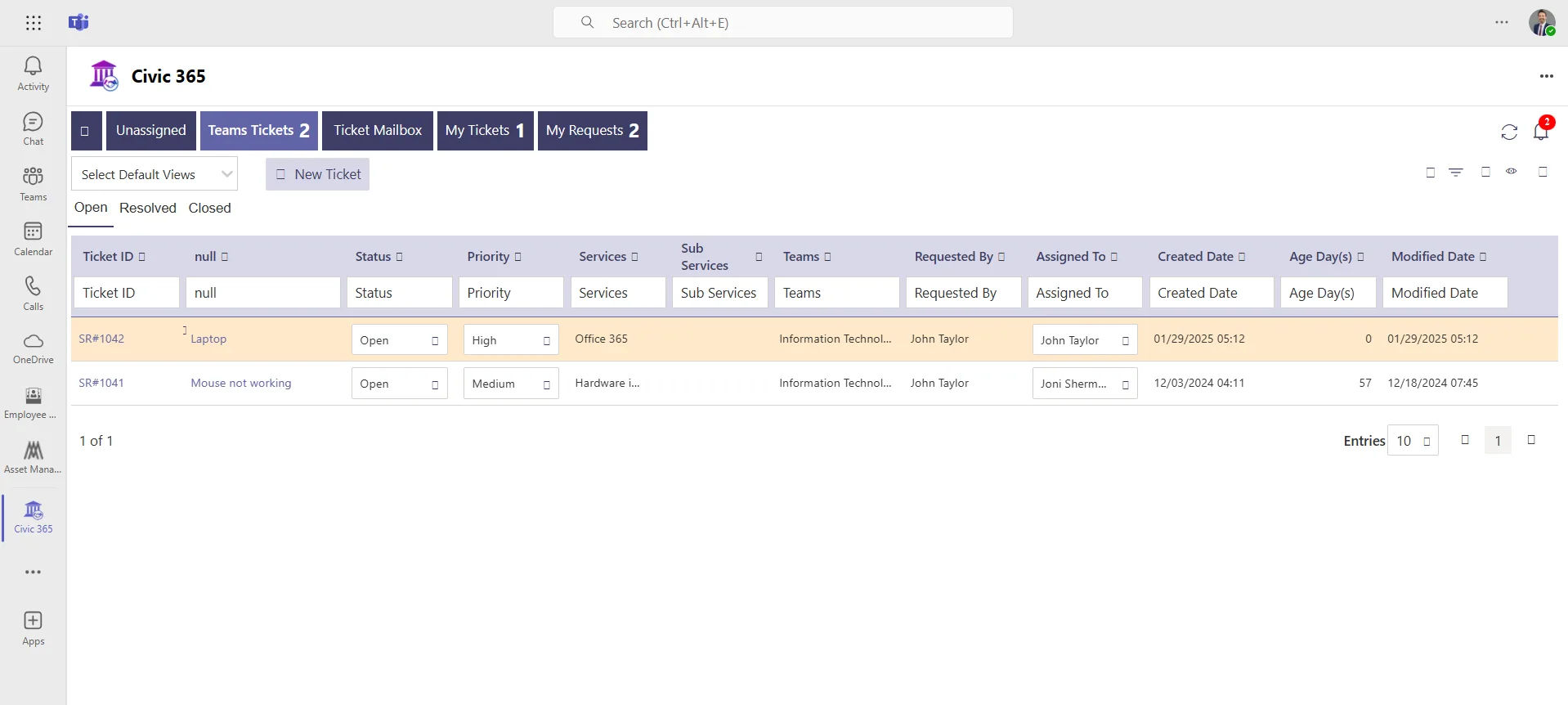This screenshot has width=1568, height=705.
Task: Open Teams section in sidebar
Action: coord(33,184)
